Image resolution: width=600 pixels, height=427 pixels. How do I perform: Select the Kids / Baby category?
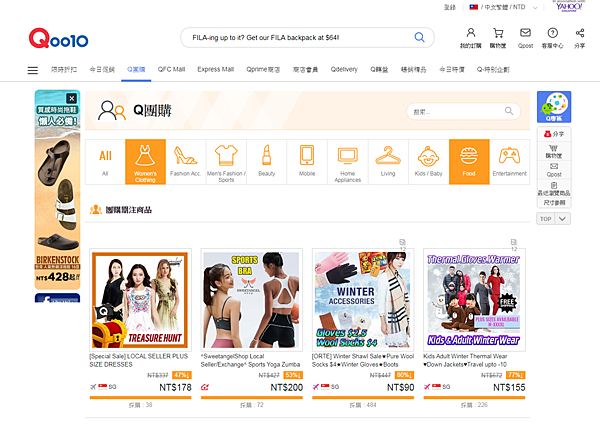pyautogui.click(x=429, y=162)
